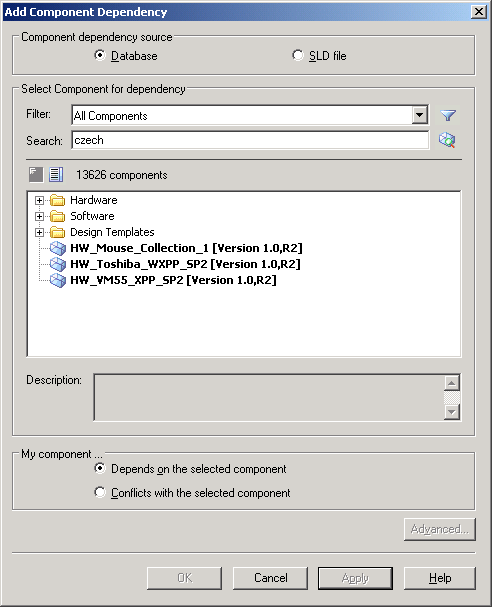Click the Hardware folder icon
Image resolution: width=492 pixels, height=607 pixels.
[58, 200]
